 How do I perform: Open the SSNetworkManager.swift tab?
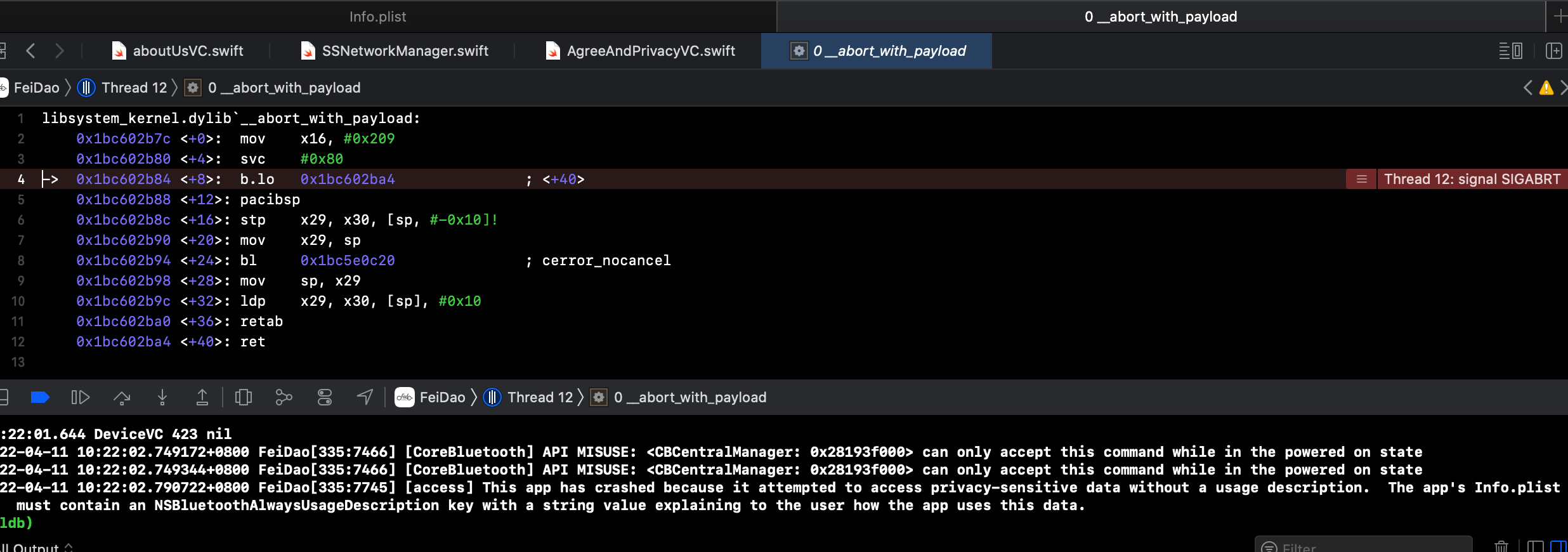pyautogui.click(x=395, y=51)
